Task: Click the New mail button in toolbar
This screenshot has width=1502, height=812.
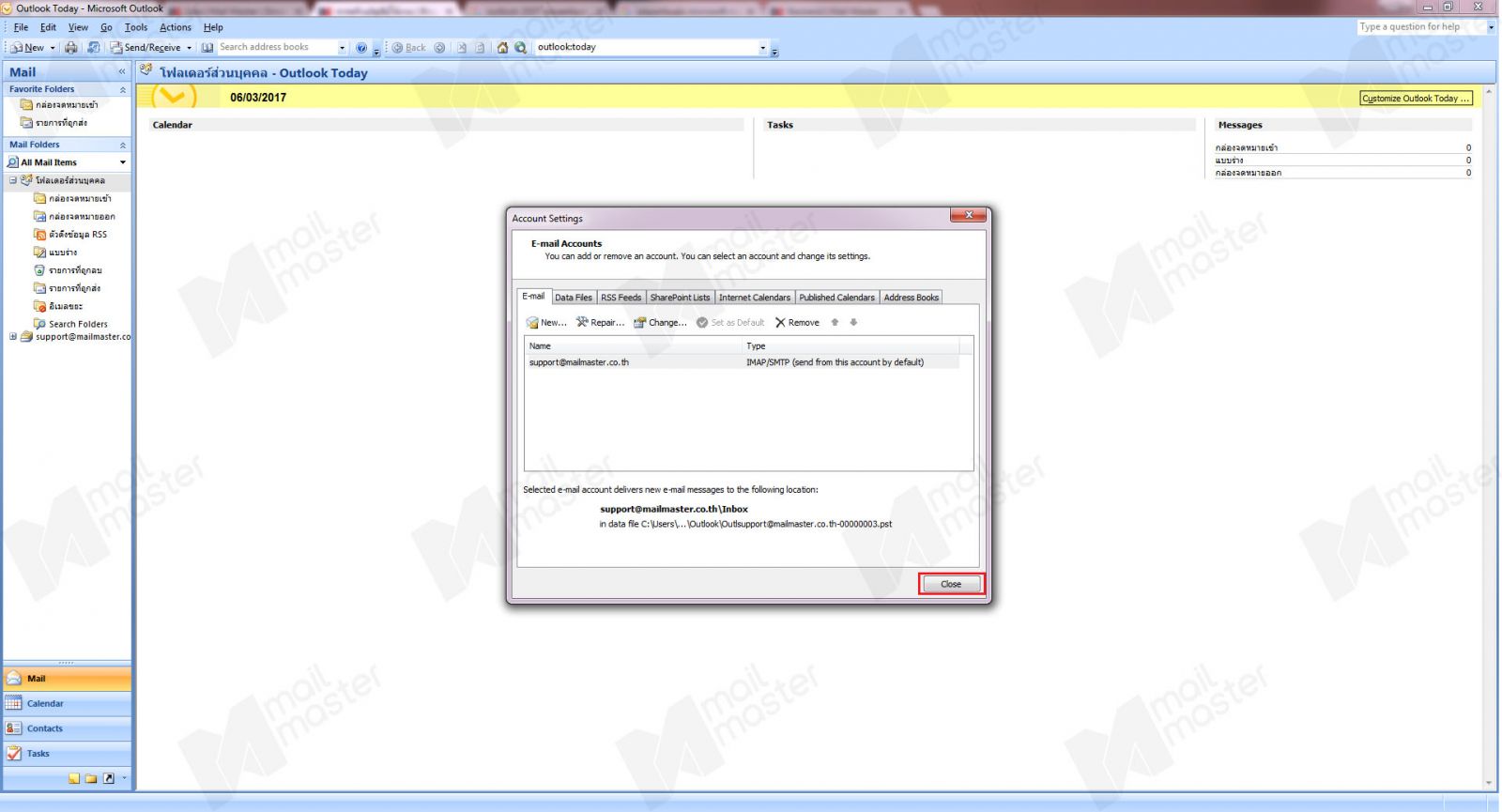Action: (27, 47)
